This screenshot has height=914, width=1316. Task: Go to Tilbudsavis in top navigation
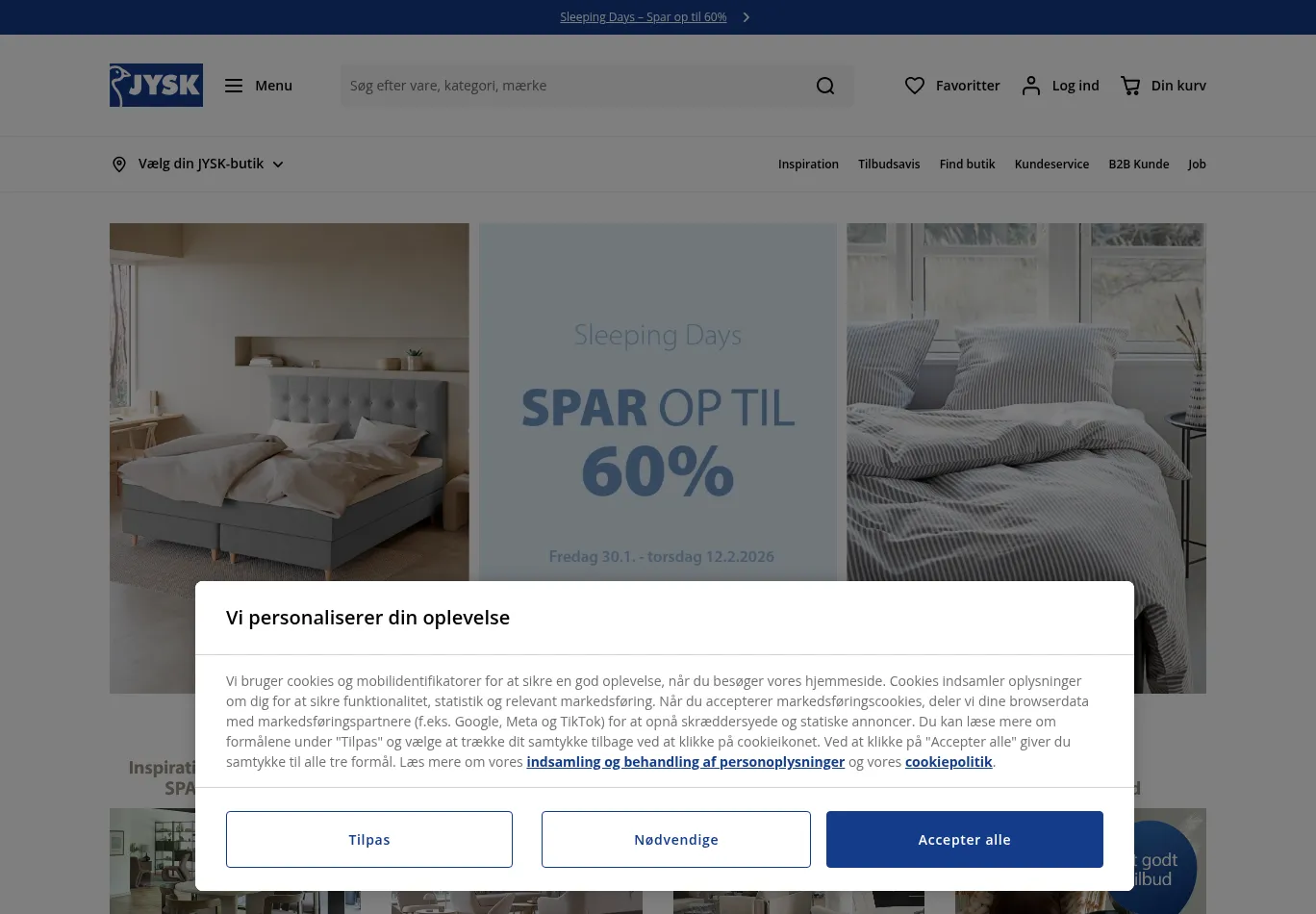click(889, 165)
